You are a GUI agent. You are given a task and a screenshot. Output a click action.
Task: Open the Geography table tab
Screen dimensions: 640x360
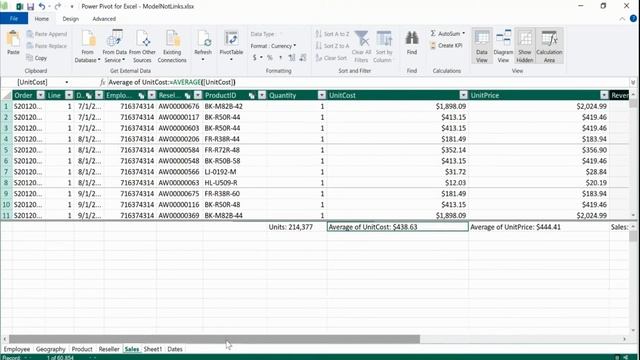coord(50,349)
